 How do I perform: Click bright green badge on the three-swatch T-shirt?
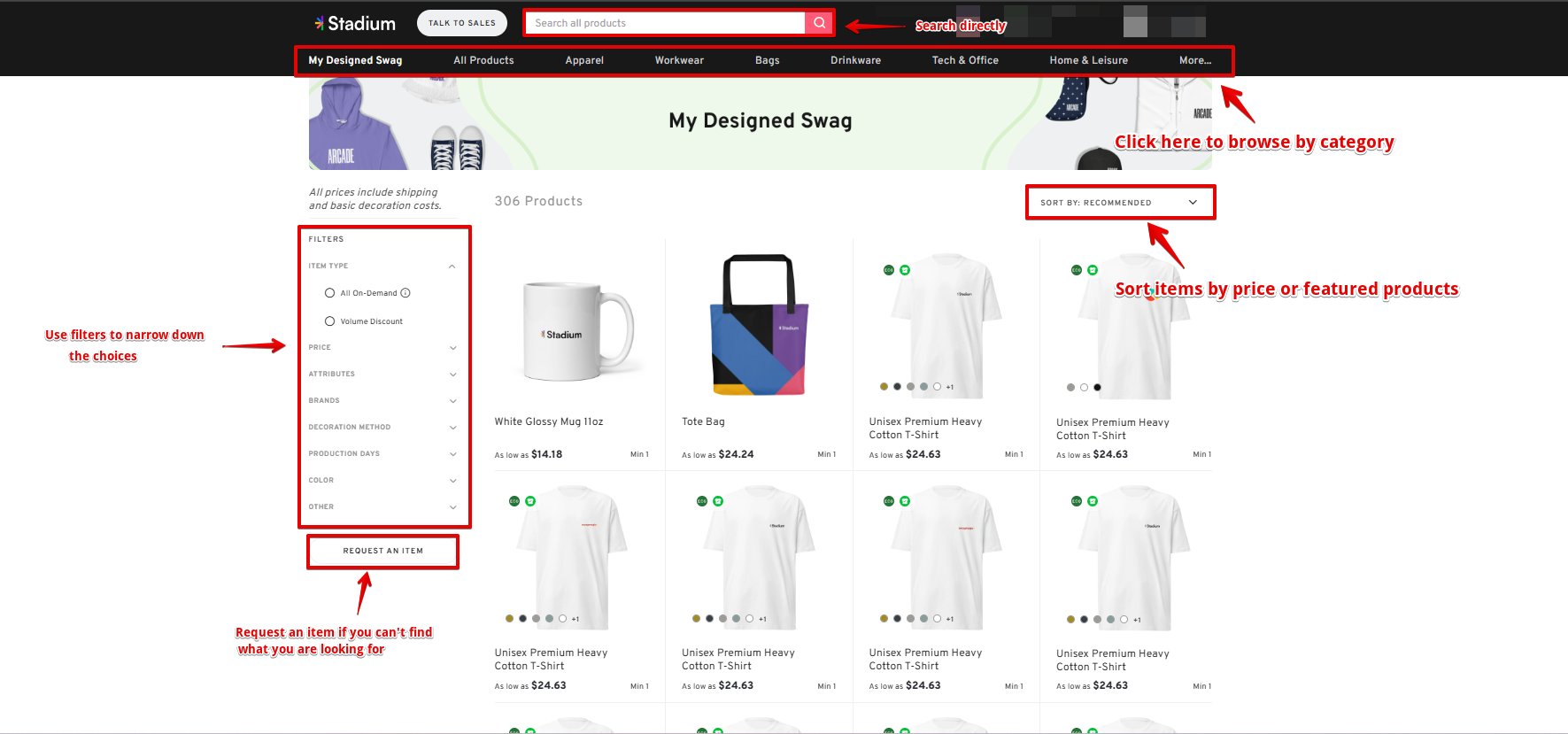(1093, 270)
